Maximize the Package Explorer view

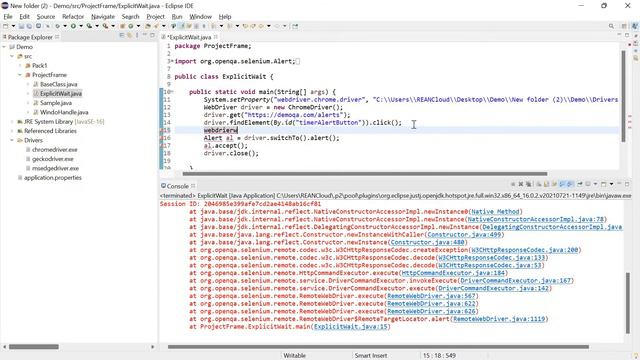152,36
